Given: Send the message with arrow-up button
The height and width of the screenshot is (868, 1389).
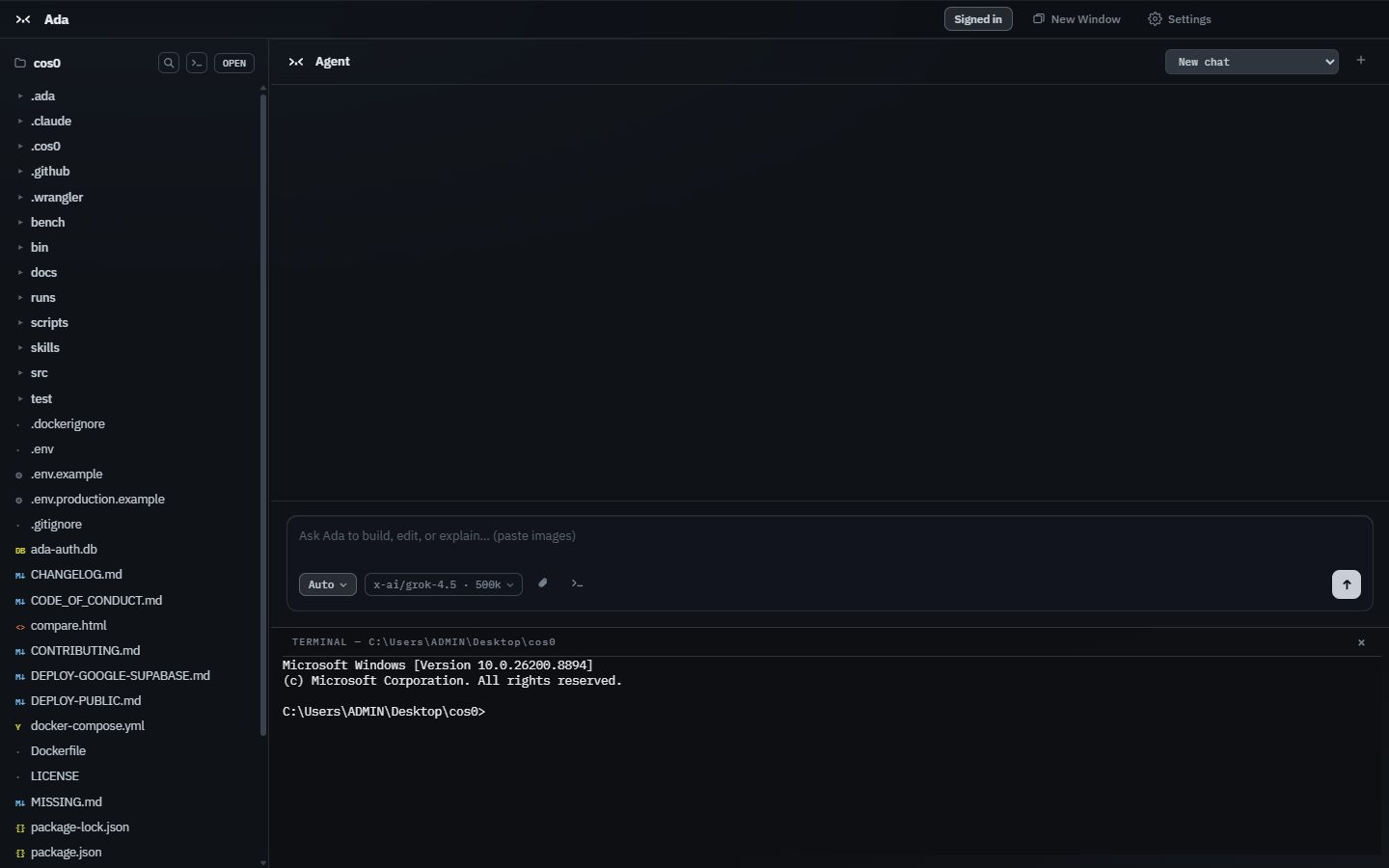Looking at the screenshot, I should tap(1347, 584).
